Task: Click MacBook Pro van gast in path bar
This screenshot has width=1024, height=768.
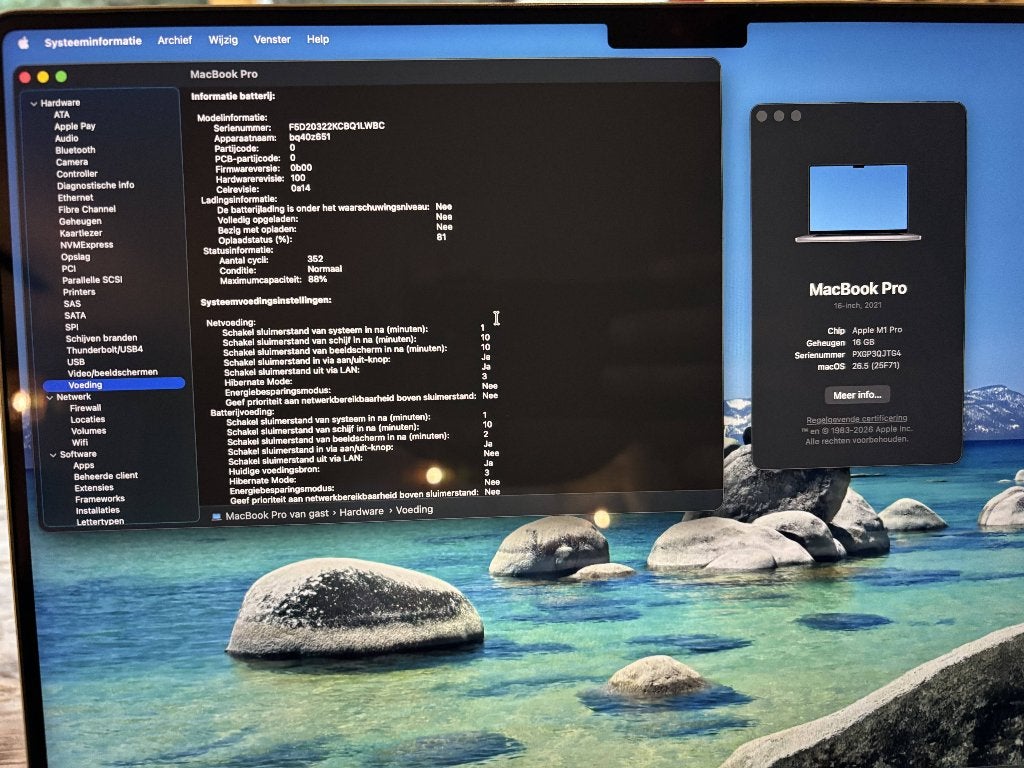Action: pyautogui.click(x=277, y=515)
